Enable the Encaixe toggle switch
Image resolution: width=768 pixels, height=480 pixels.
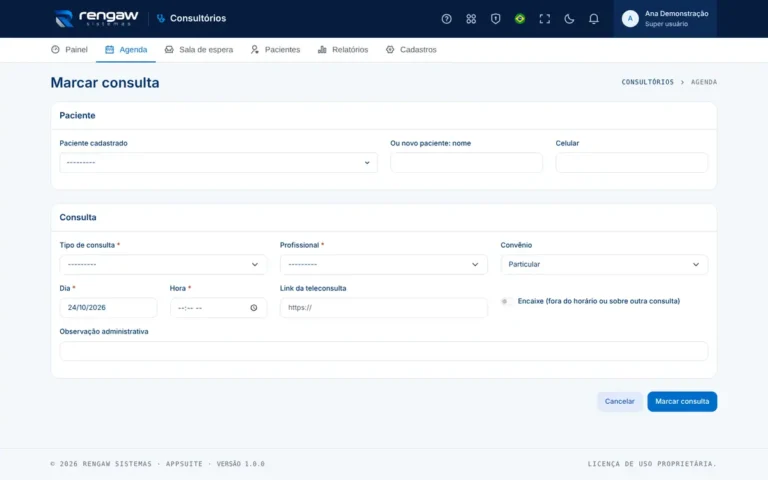coord(507,301)
